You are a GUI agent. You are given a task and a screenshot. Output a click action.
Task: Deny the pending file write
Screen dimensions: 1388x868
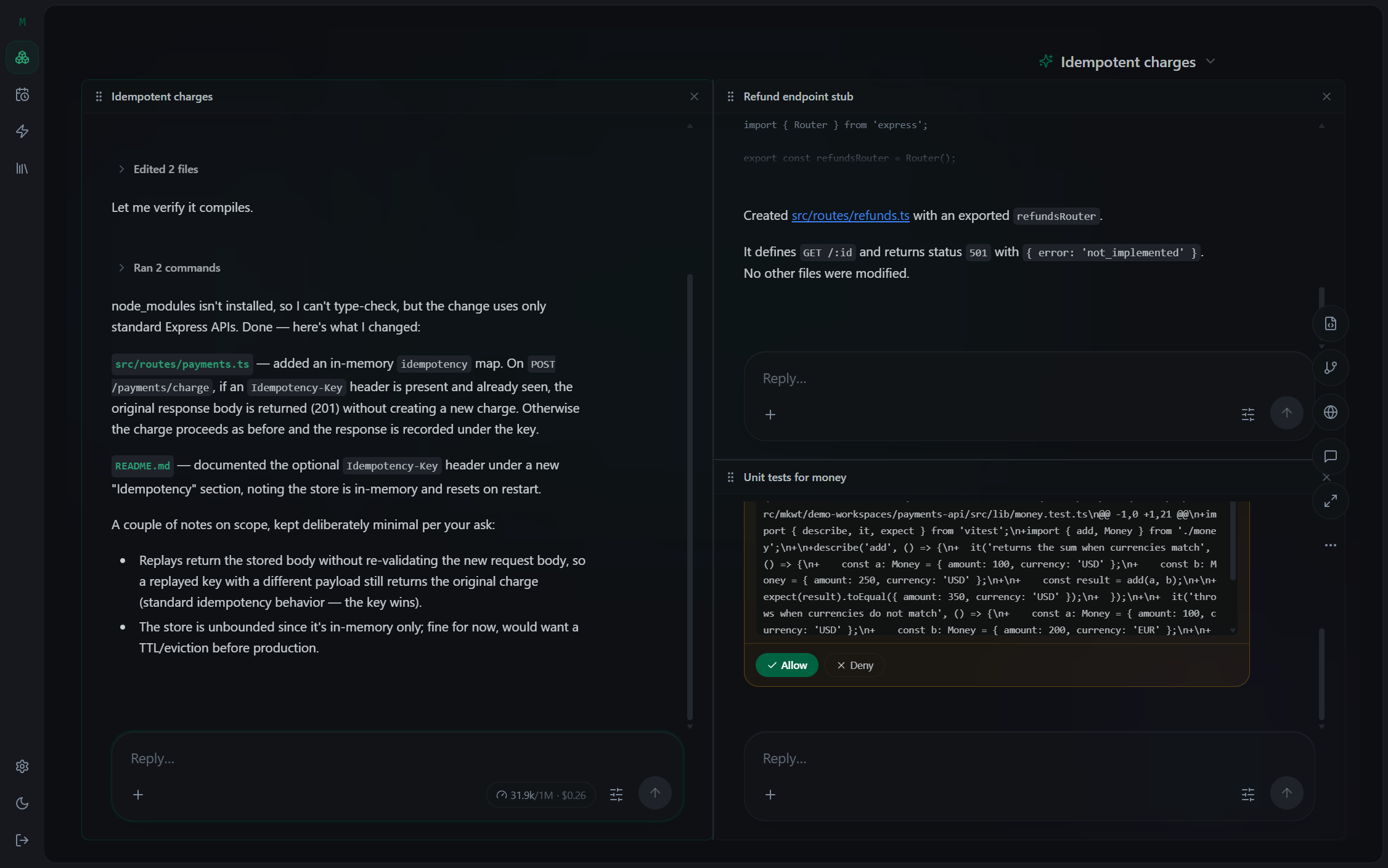pos(855,665)
